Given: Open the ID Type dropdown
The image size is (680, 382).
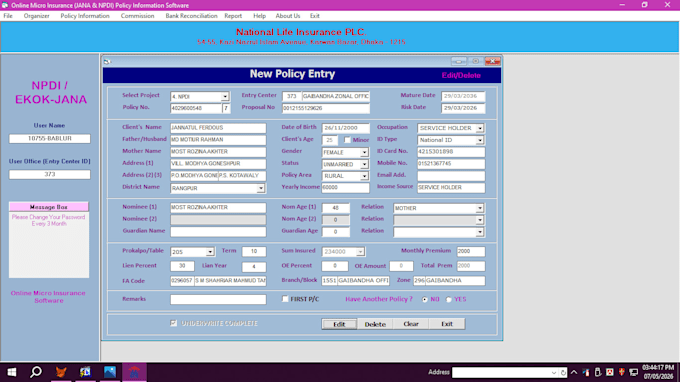Looking at the screenshot, I should click(480, 140).
